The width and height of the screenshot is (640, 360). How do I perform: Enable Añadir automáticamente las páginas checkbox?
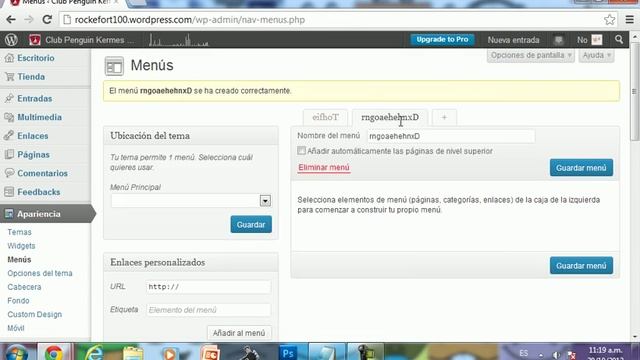click(301, 151)
